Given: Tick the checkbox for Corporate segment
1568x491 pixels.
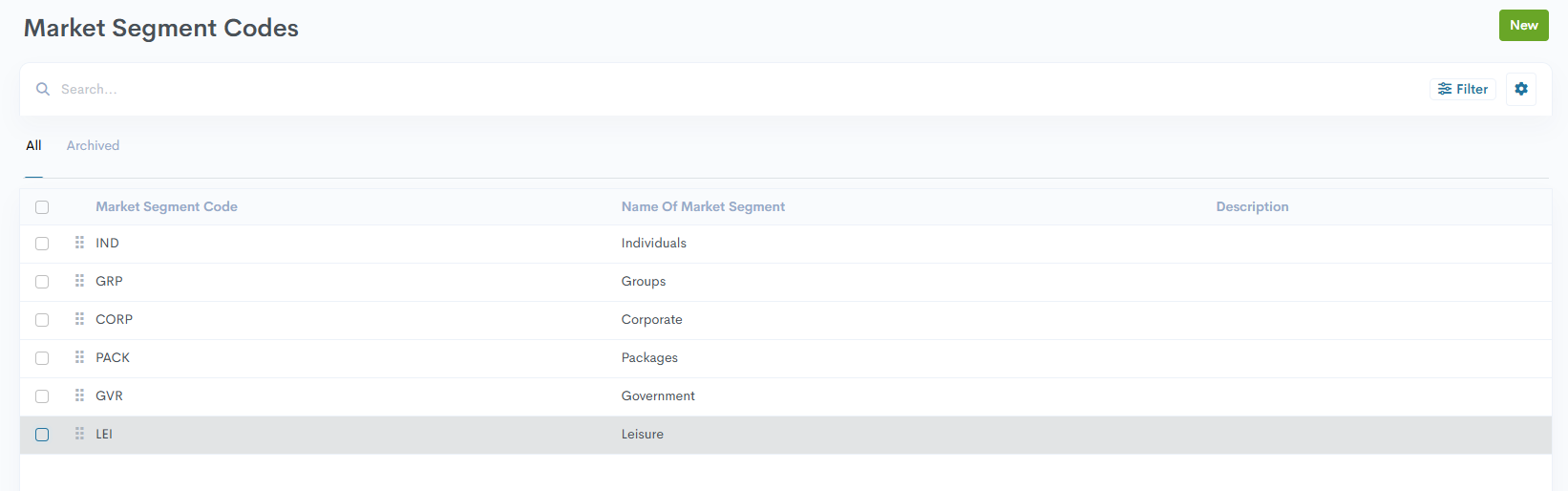Looking at the screenshot, I should pos(42,320).
